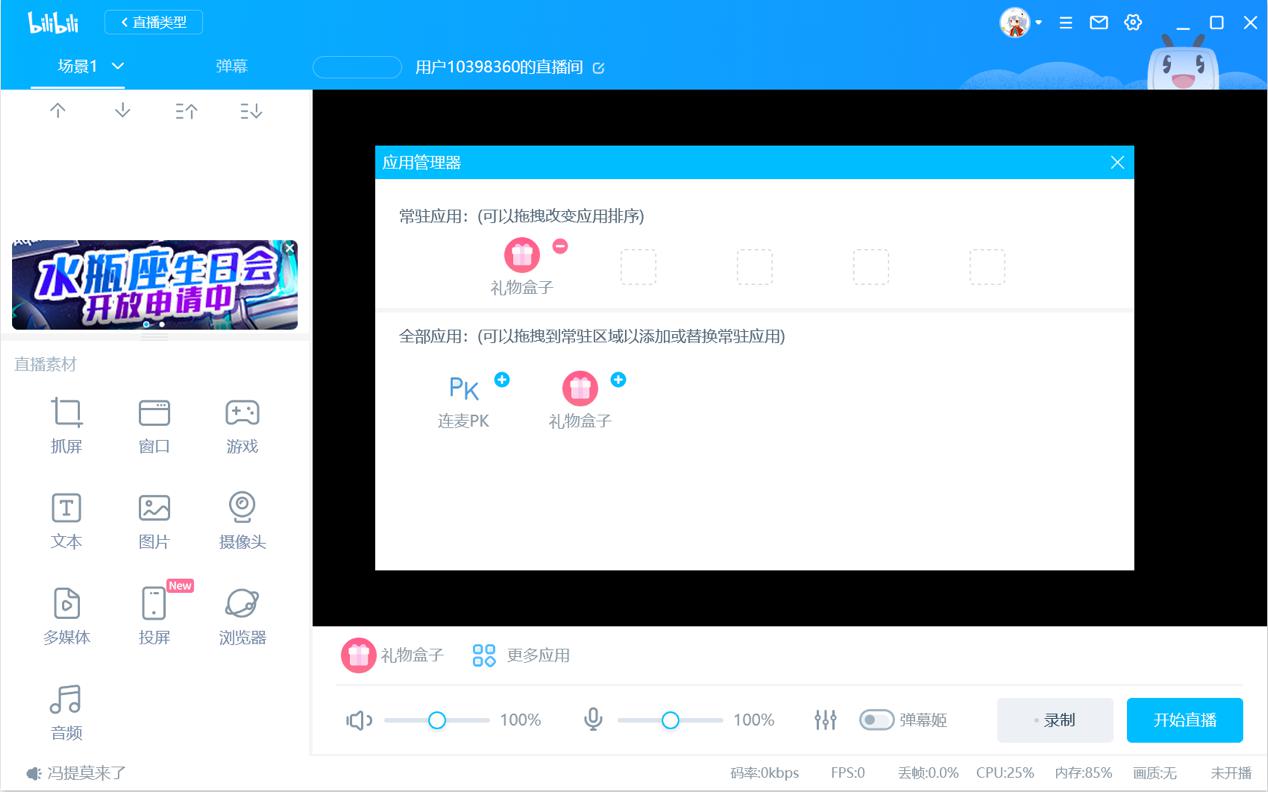Viewport: 1268px width, 792px height.
Task: Add a multimedia (多媒体) source
Action: [67, 616]
